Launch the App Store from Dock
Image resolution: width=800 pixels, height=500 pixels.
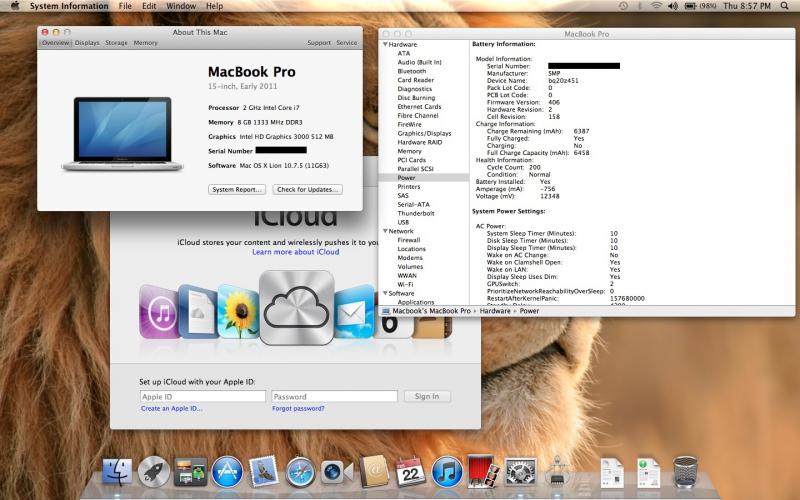[x=228, y=471]
